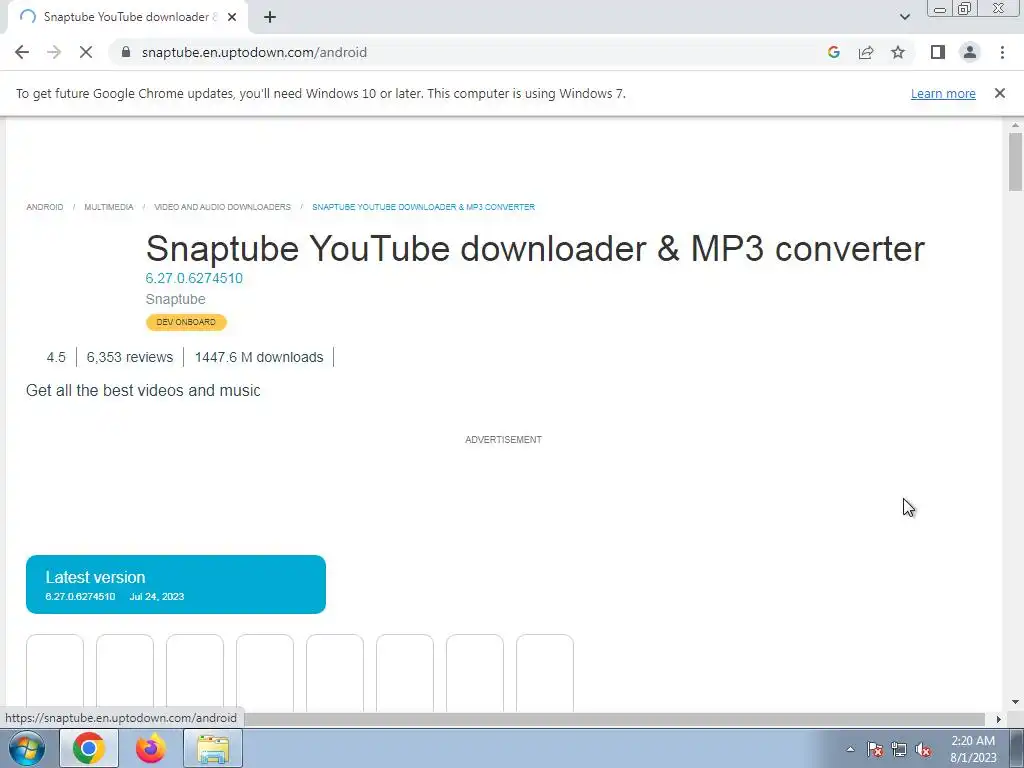The width and height of the screenshot is (1024, 768).
Task: Launch Firefox from the taskbar
Action: point(150,748)
